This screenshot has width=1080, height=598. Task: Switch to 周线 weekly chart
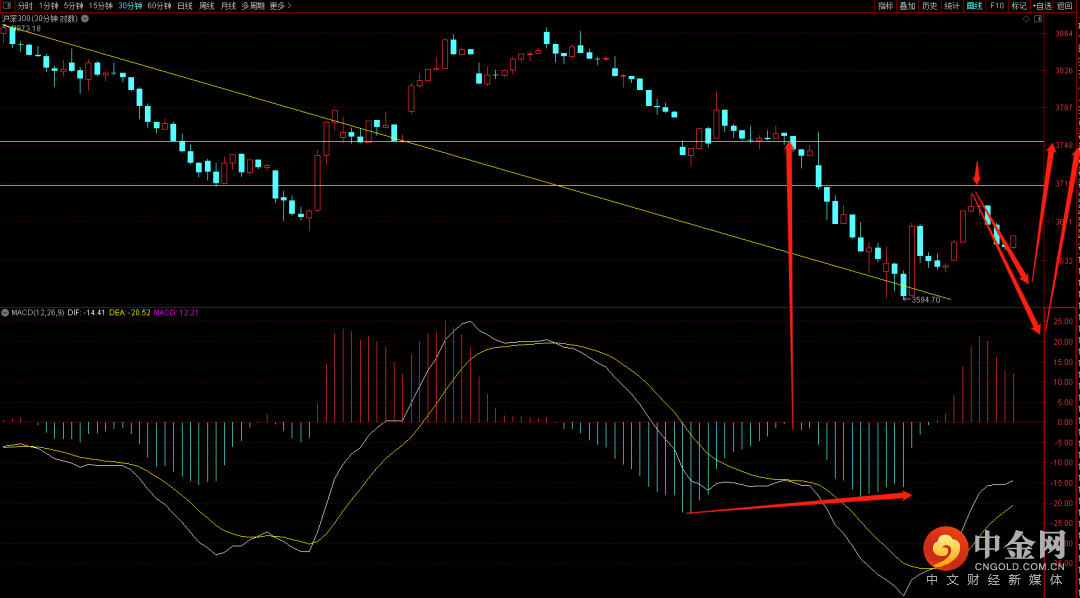207,6
